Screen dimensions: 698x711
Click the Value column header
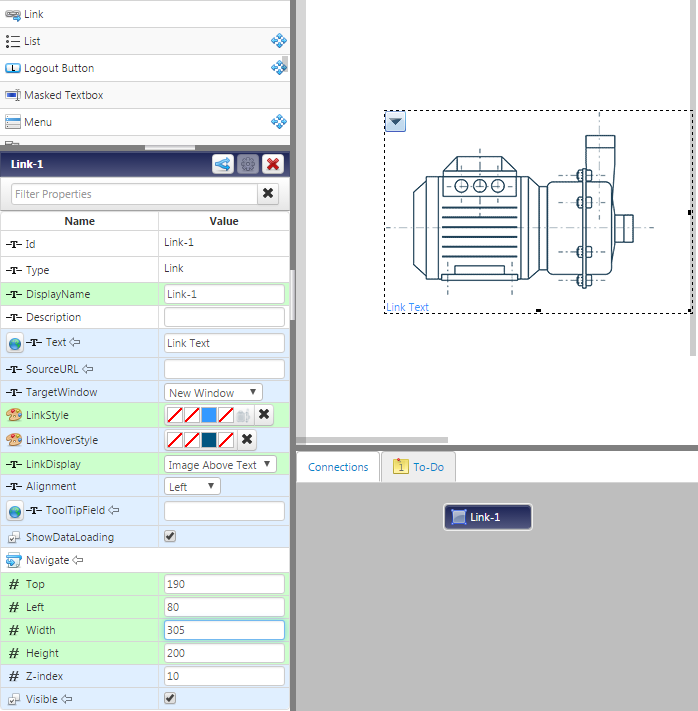224,221
